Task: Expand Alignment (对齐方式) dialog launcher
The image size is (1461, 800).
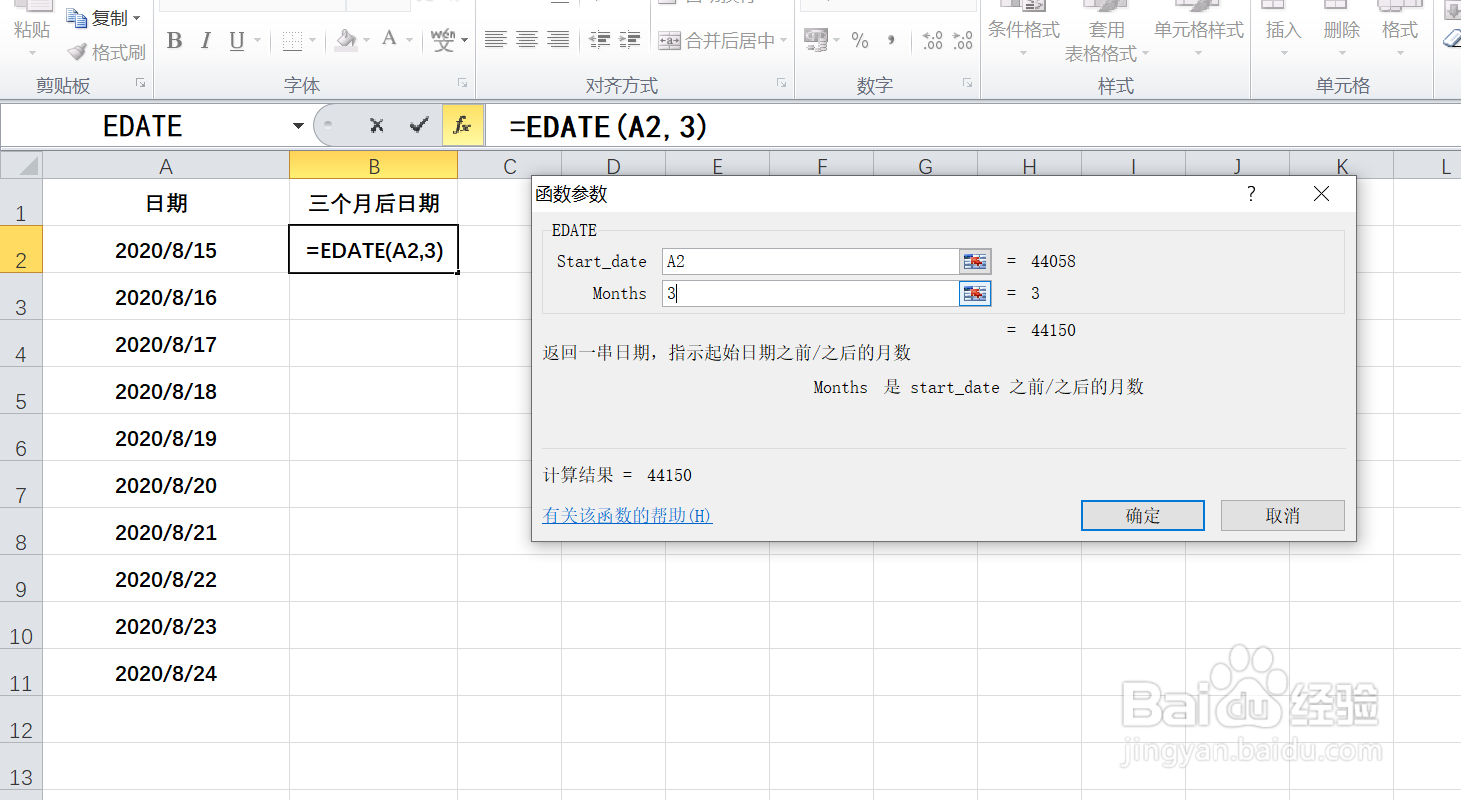Action: [x=782, y=84]
